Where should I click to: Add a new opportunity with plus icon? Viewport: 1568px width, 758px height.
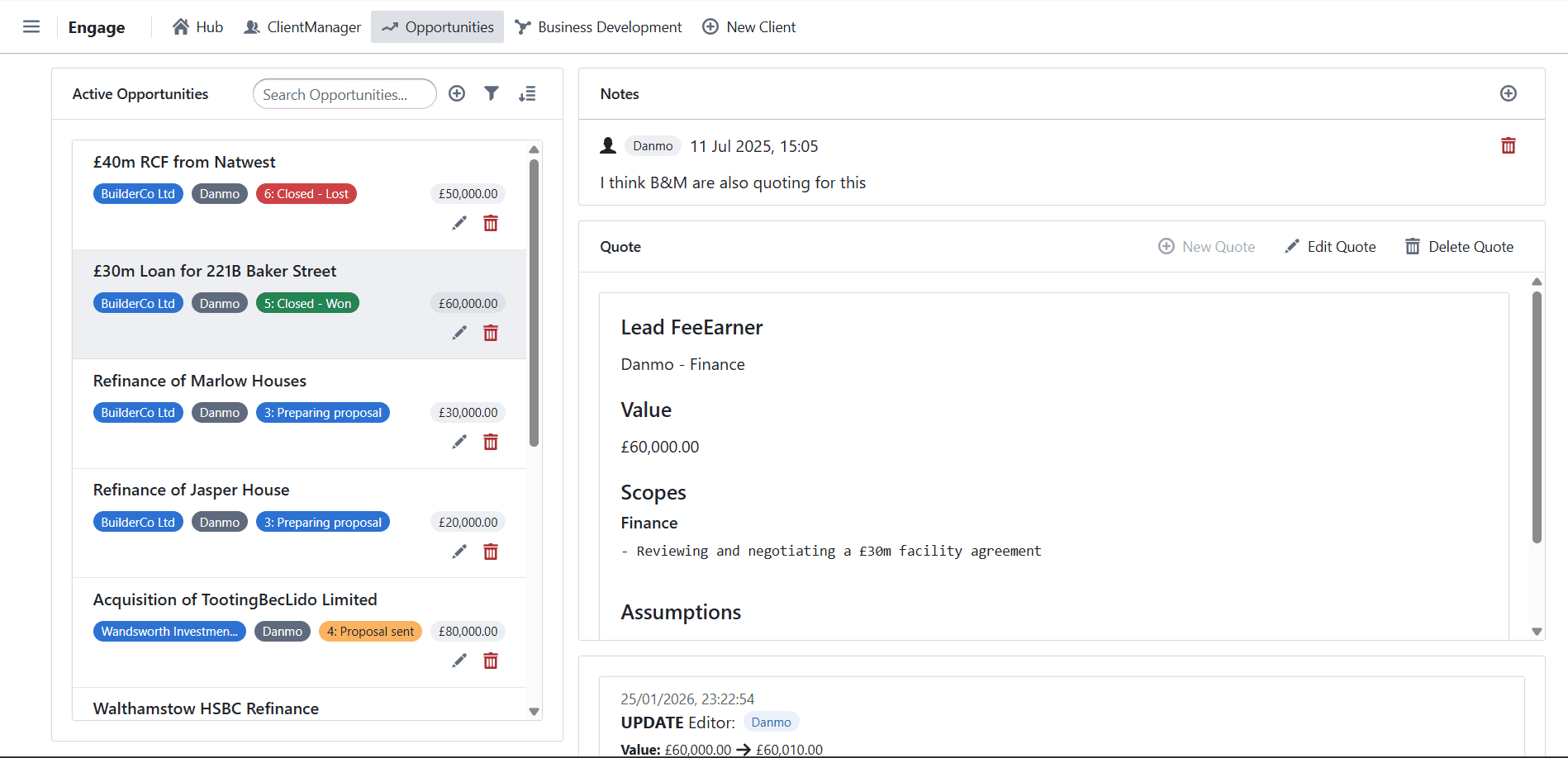click(457, 93)
